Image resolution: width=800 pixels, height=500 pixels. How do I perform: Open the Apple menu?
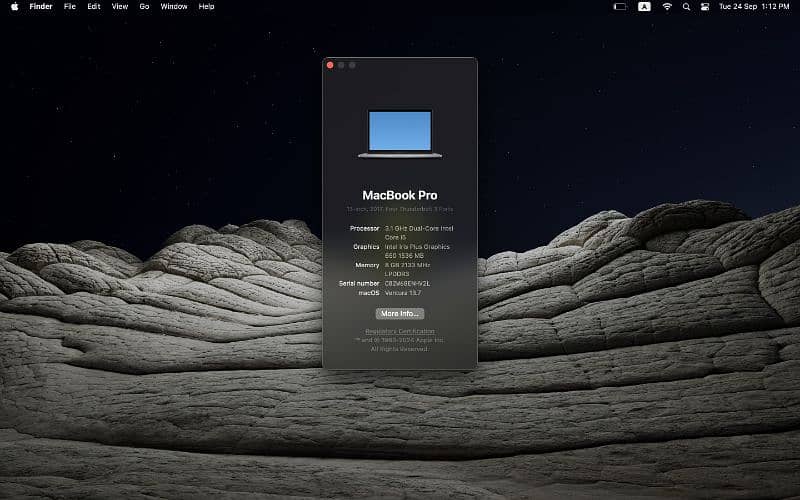16,6
